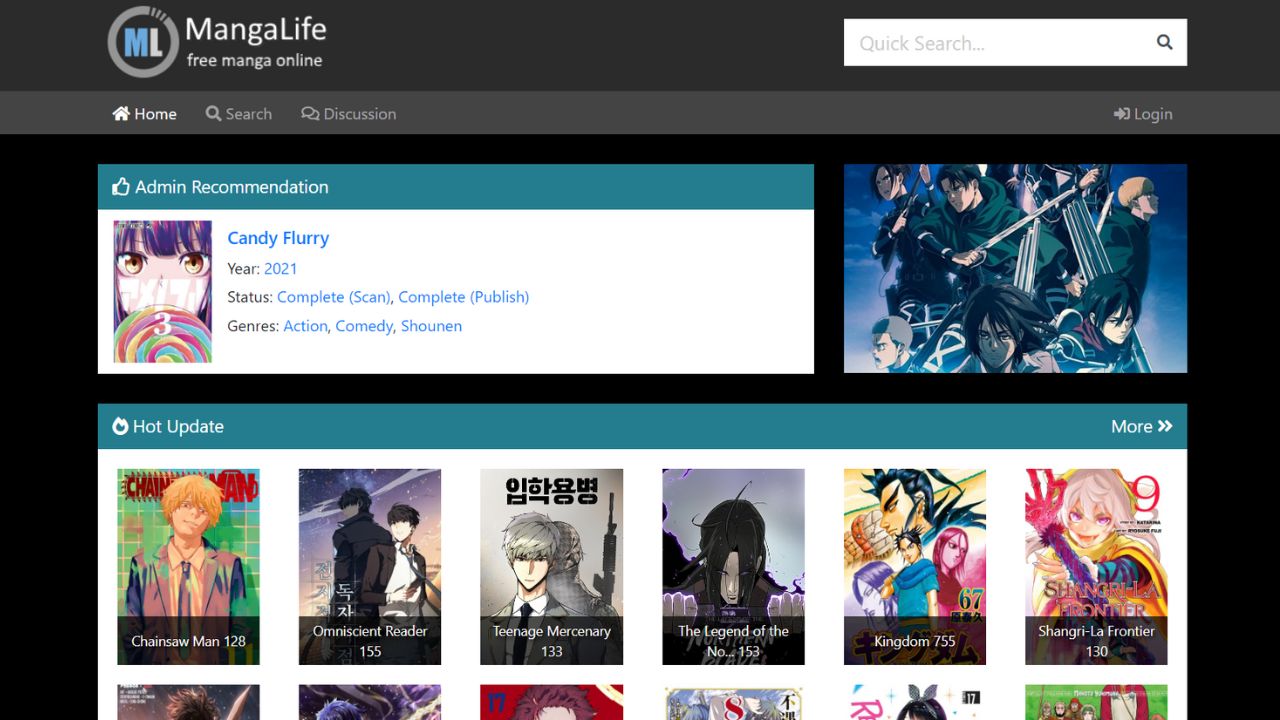Image resolution: width=1280 pixels, height=720 pixels.
Task: Click the magnifying glass search icon
Action: point(1164,42)
